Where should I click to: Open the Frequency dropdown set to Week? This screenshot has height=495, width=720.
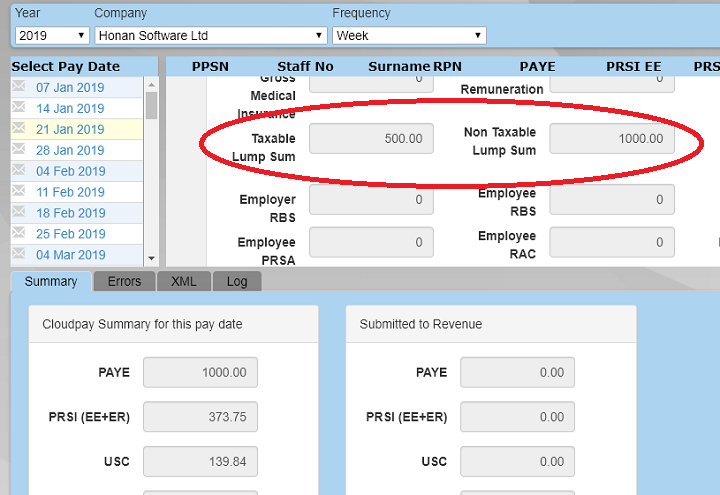pos(409,35)
